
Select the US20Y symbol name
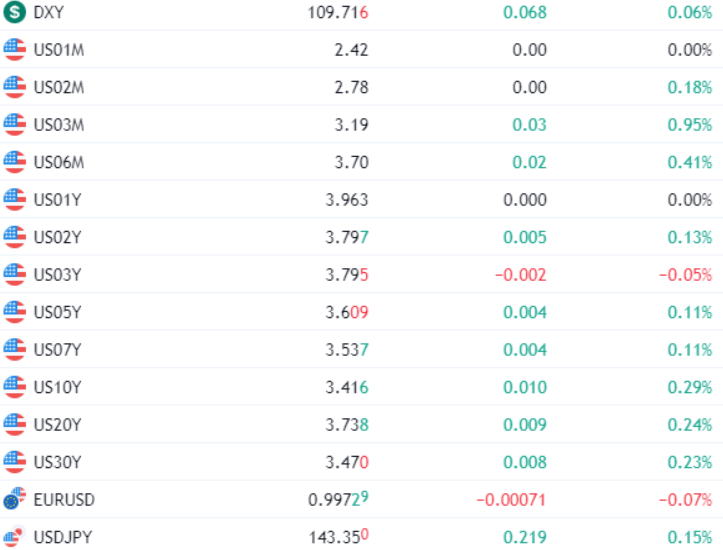57,425
